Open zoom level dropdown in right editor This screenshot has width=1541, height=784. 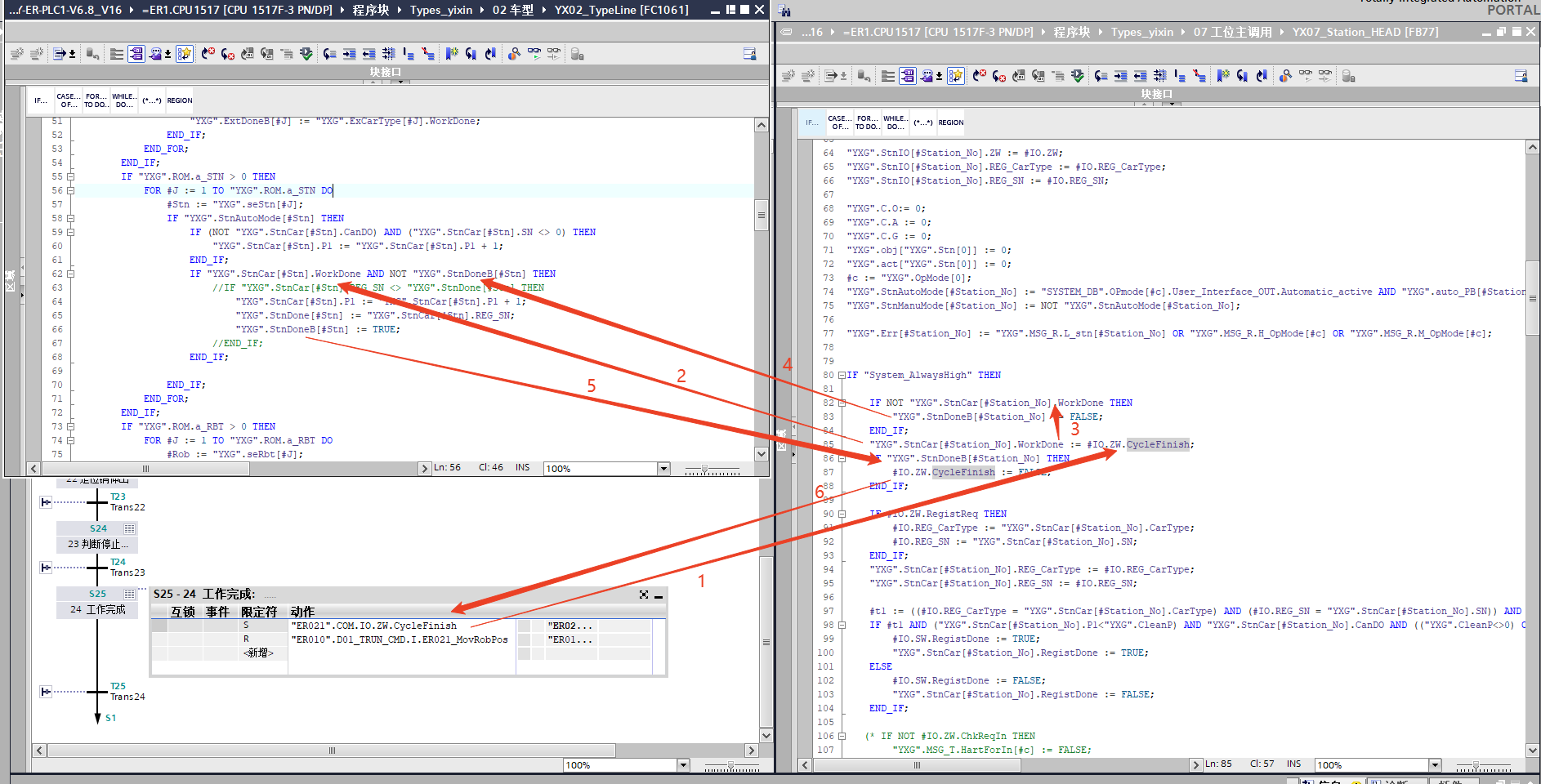tap(1435, 765)
